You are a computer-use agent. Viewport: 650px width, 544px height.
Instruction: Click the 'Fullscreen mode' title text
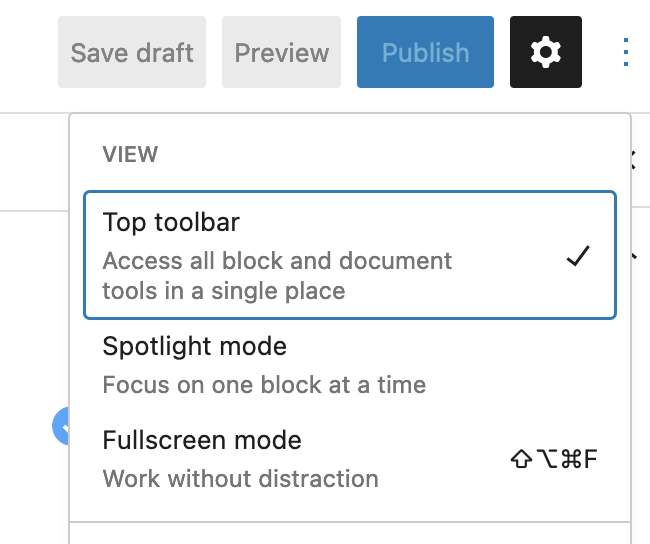(202, 440)
